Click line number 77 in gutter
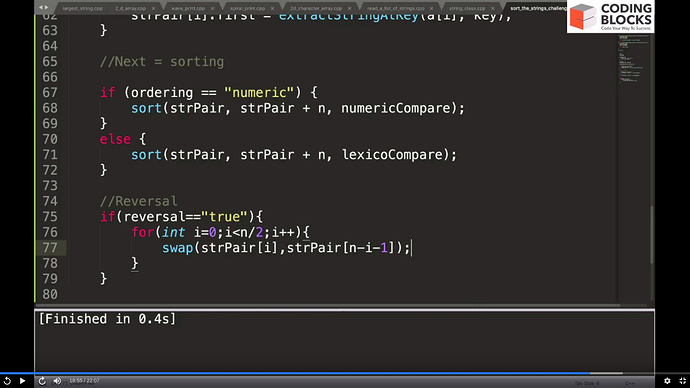This screenshot has width=690, height=388. coord(50,248)
